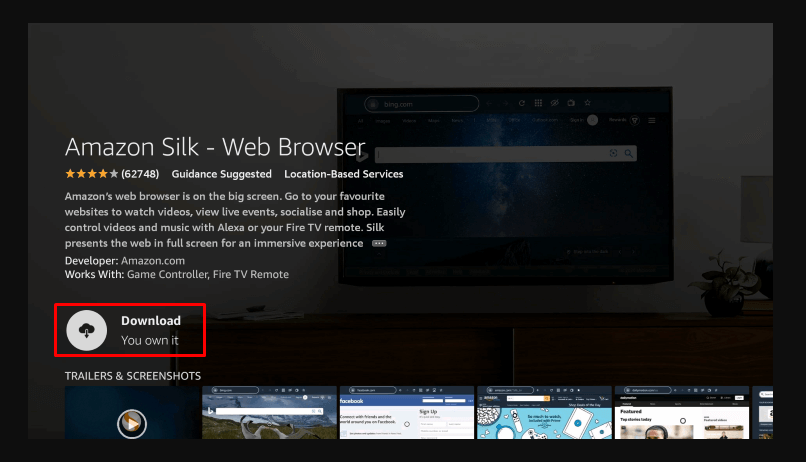The height and width of the screenshot is (462, 806).
Task: Select the cloud download icon
Action: 87,330
